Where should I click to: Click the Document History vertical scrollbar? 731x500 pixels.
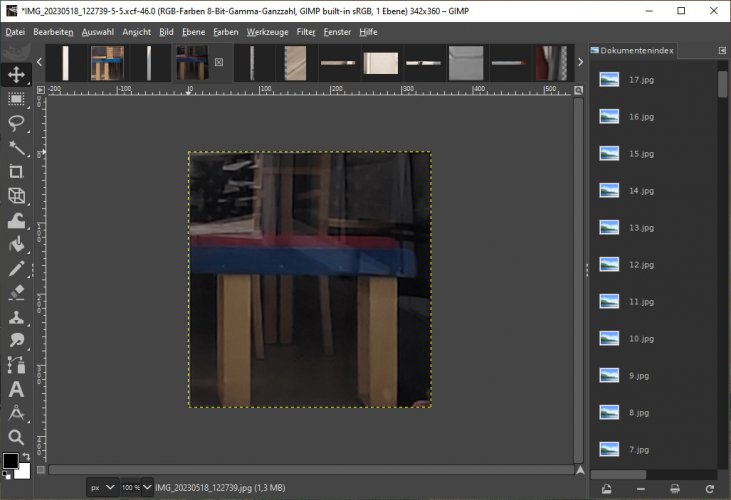pos(723,84)
